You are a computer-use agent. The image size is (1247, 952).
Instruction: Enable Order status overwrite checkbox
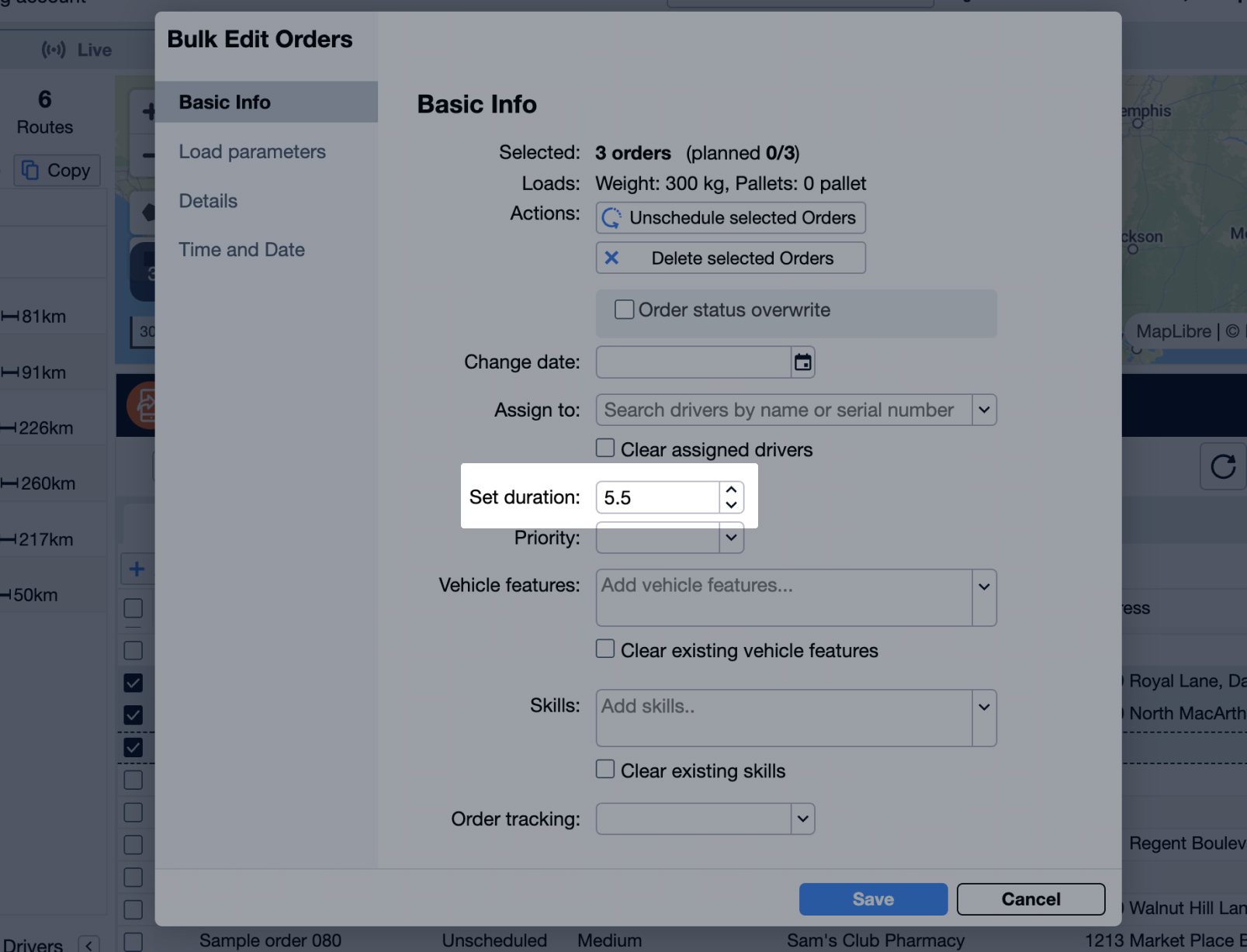(x=624, y=310)
